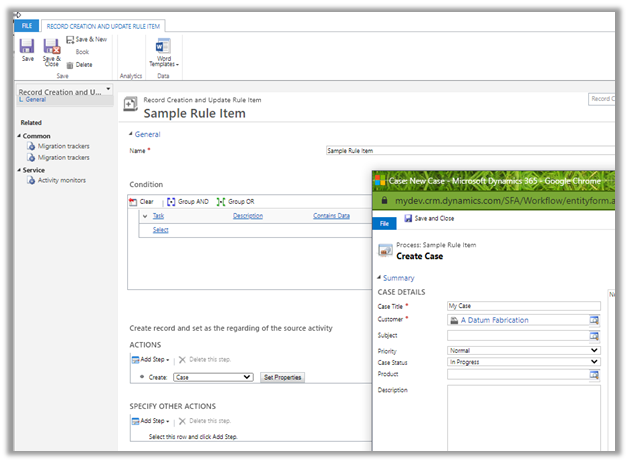Image resolution: width=628 pixels, height=463 pixels.
Task: Click the Save & Close ribbon icon
Action: coord(52,46)
